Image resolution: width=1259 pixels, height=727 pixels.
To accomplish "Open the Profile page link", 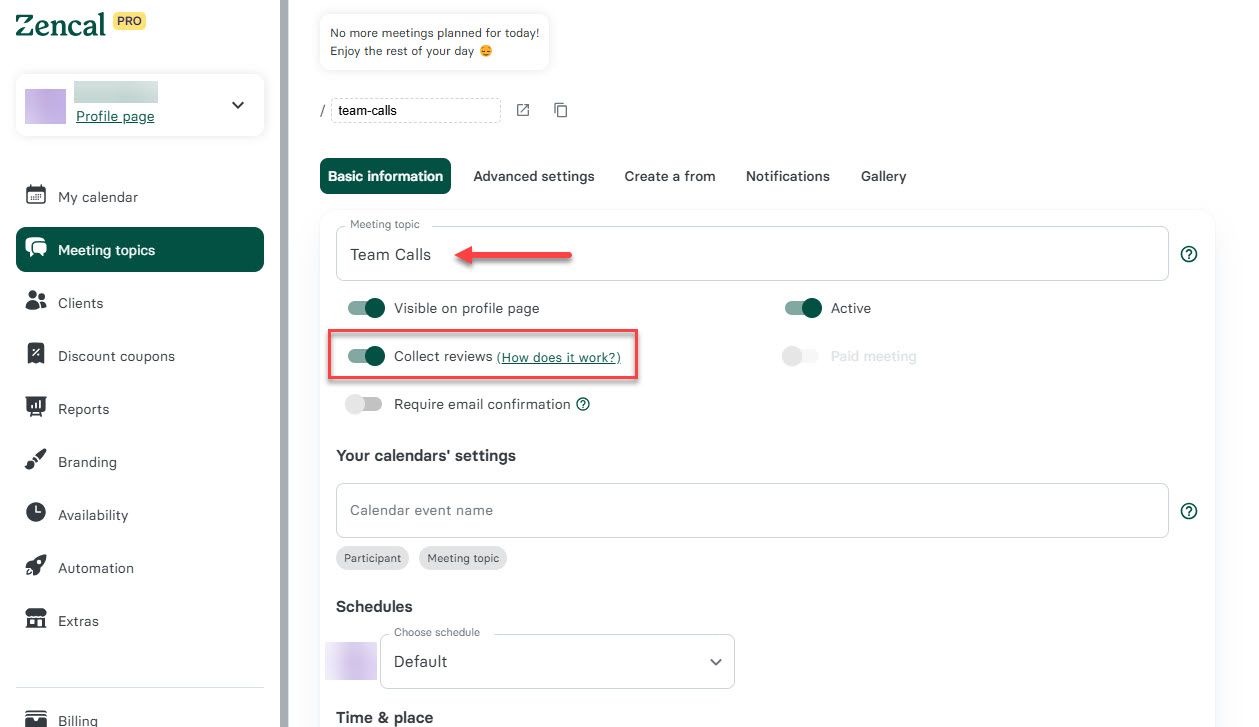I will (115, 116).
